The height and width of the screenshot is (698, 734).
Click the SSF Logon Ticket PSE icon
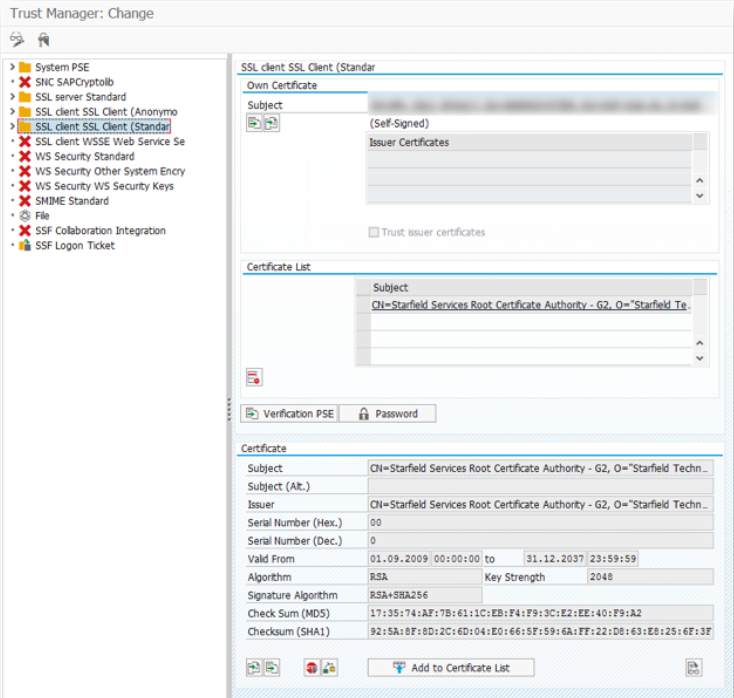[25, 245]
